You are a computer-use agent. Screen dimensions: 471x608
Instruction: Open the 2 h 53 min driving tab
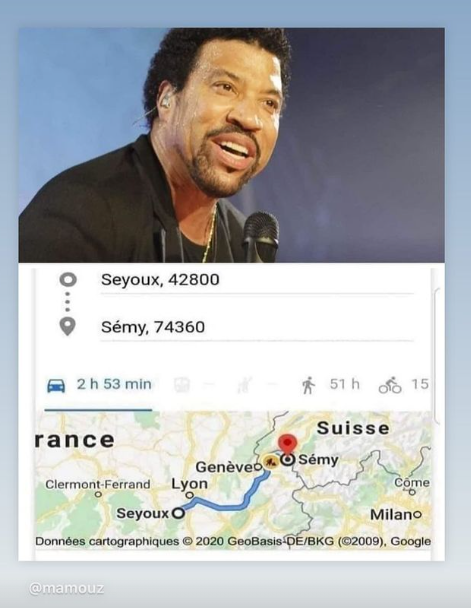(x=98, y=385)
